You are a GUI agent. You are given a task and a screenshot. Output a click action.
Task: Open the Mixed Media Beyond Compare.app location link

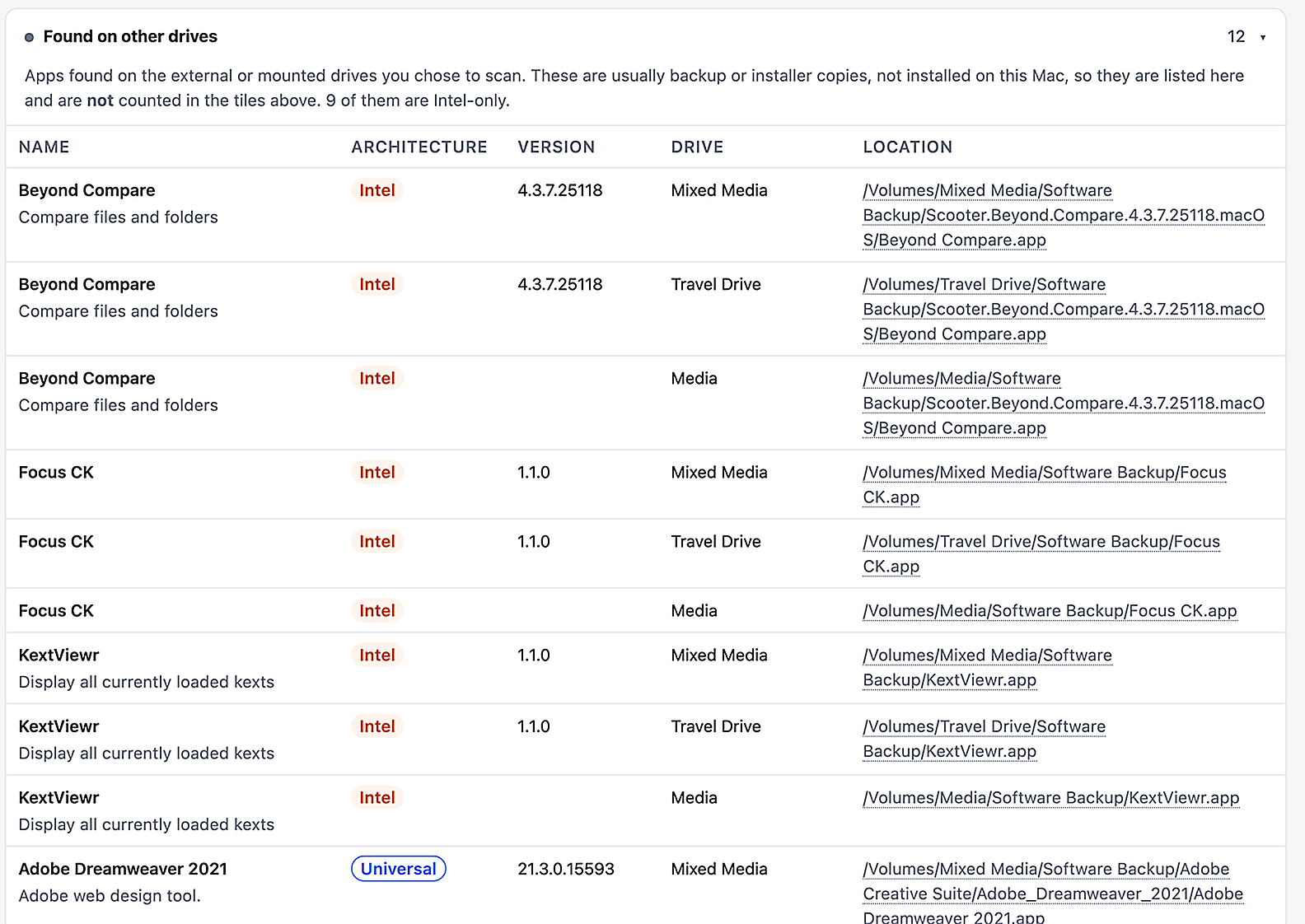[1064, 215]
